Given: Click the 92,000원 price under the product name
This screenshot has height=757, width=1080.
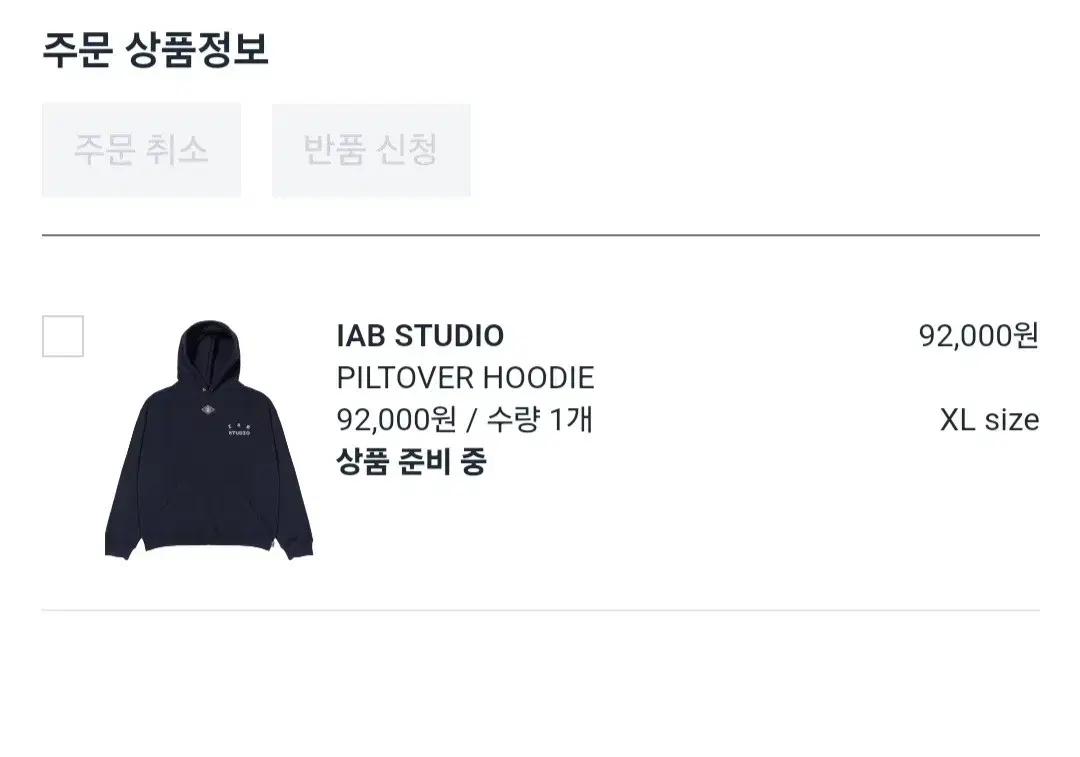Looking at the screenshot, I should click(397, 419).
